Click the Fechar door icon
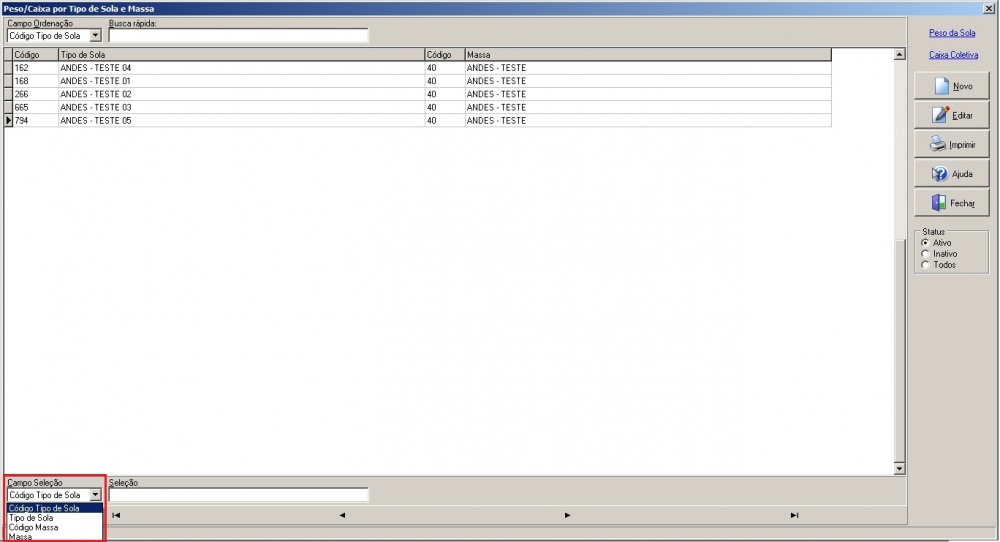1000x542 pixels. 939,203
